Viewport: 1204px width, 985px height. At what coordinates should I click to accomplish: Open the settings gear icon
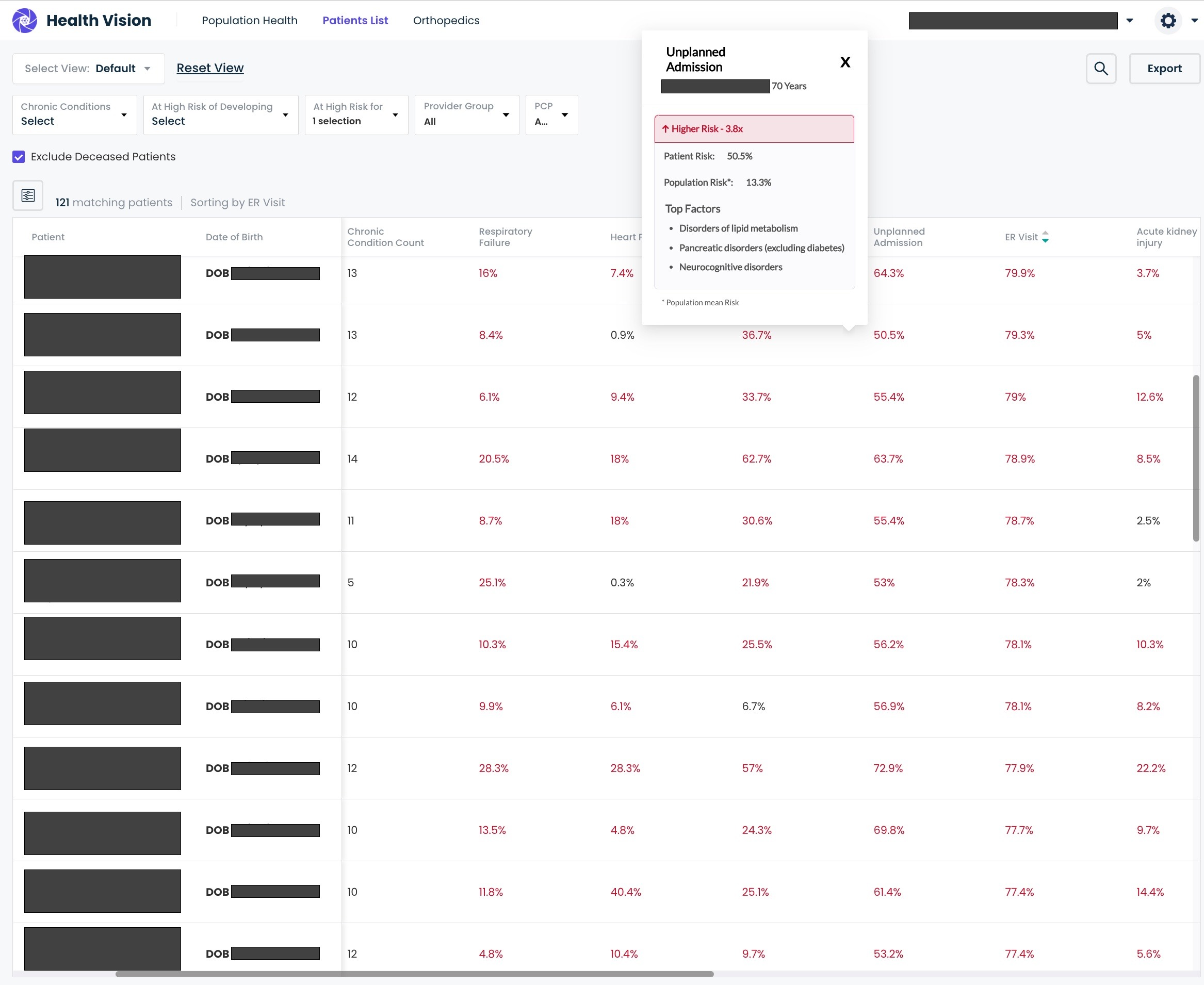coord(1168,21)
